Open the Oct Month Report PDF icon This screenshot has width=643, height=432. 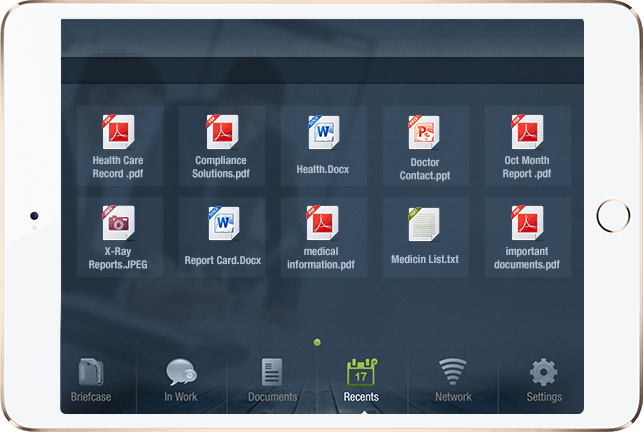click(x=527, y=131)
